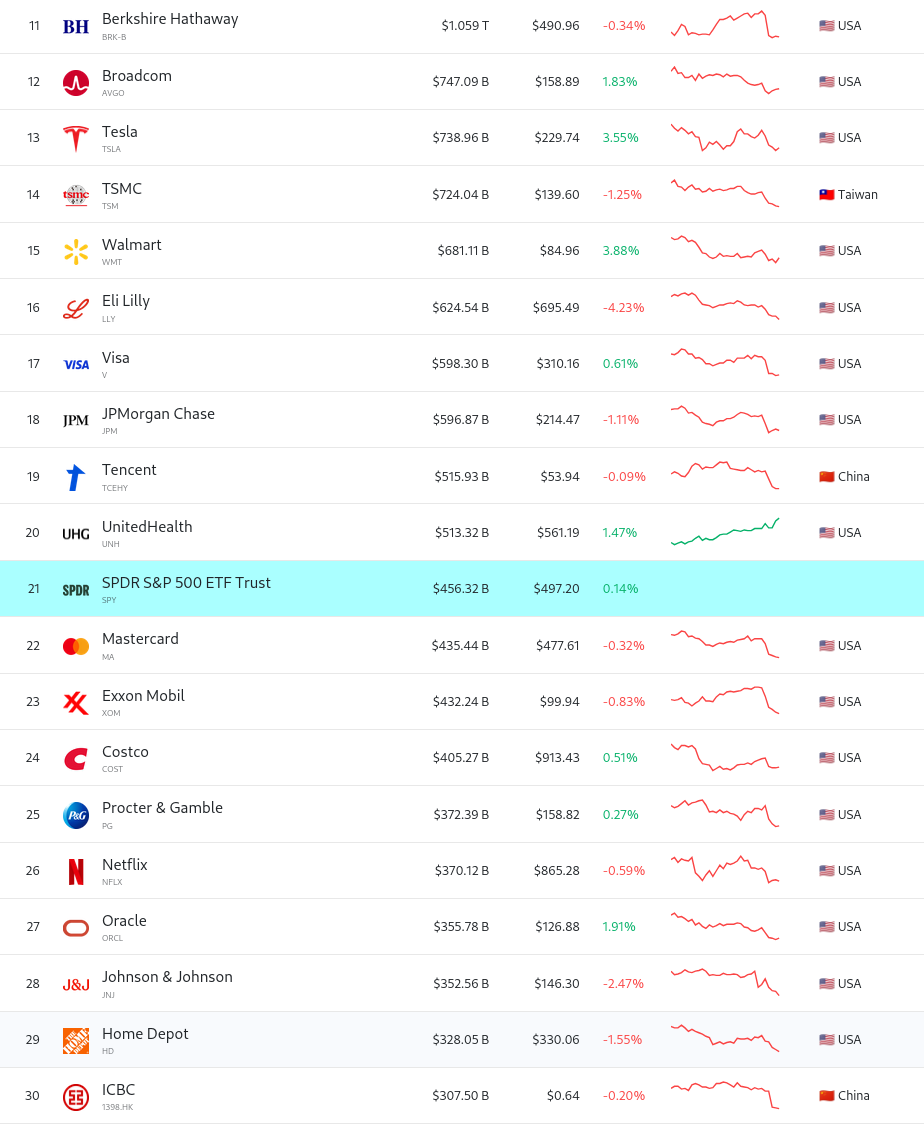Click the UHG logo icon
This screenshot has height=1126, width=924.
click(x=76, y=534)
